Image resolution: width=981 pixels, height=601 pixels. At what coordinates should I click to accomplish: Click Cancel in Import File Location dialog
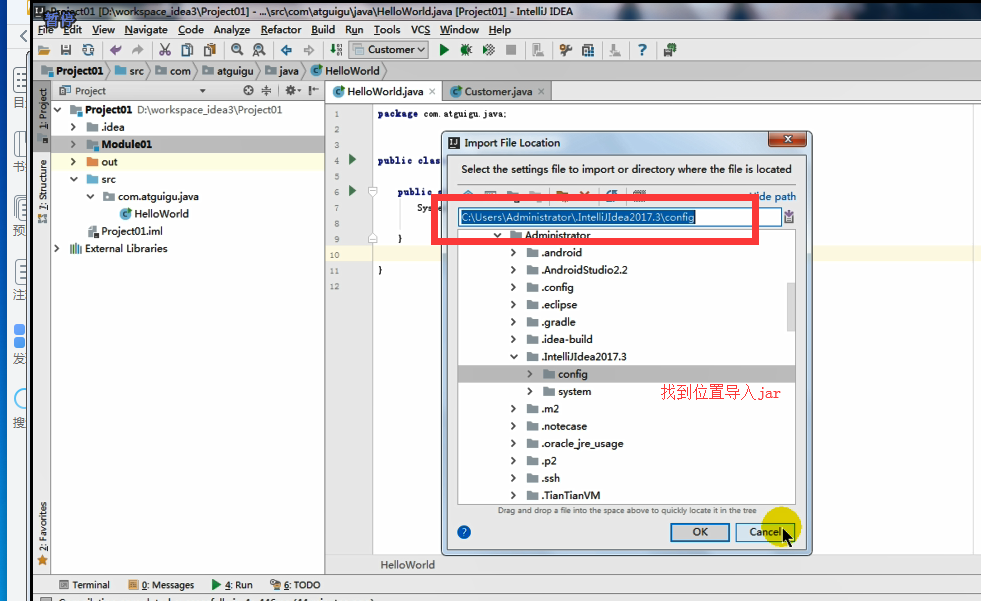point(765,532)
